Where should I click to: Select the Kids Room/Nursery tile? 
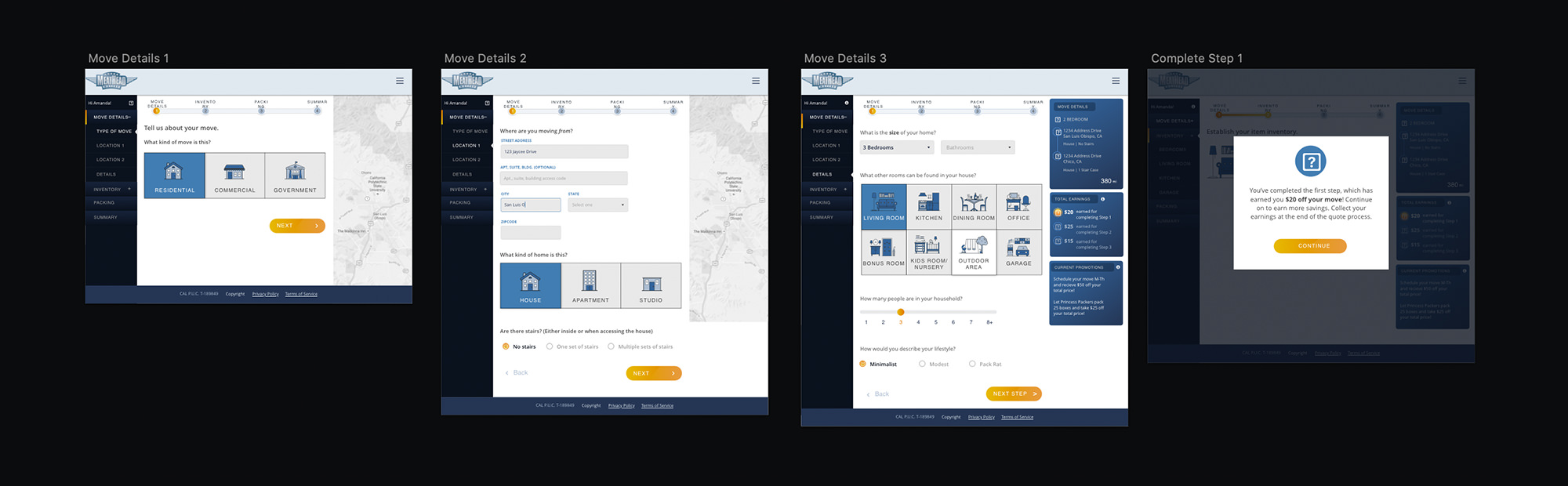coord(929,252)
